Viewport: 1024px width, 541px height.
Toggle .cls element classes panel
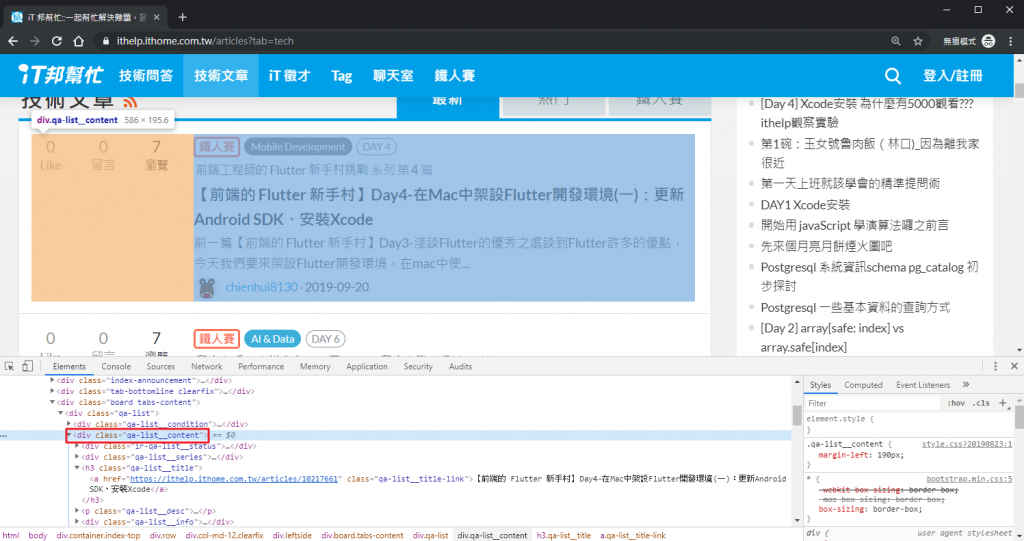tap(981, 403)
